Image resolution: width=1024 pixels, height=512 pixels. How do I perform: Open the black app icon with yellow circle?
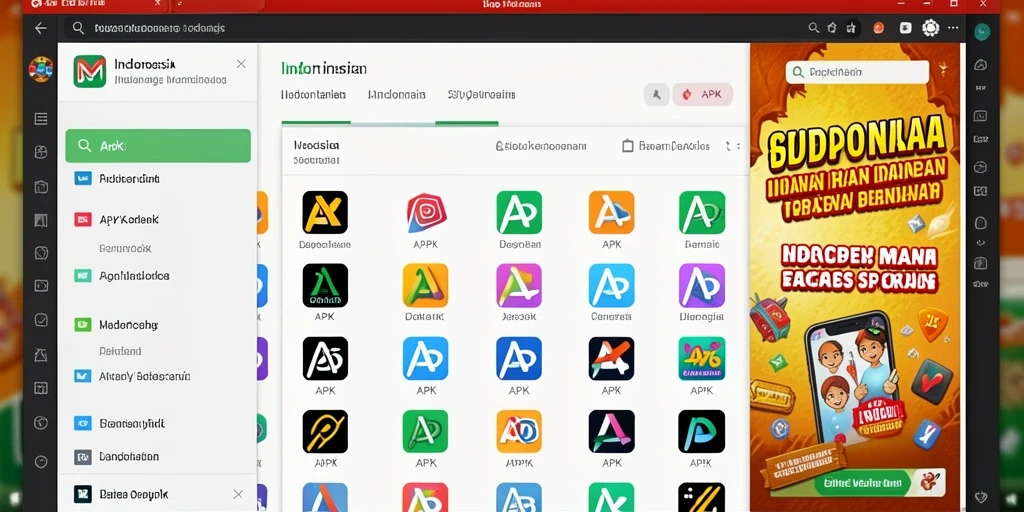[325, 432]
